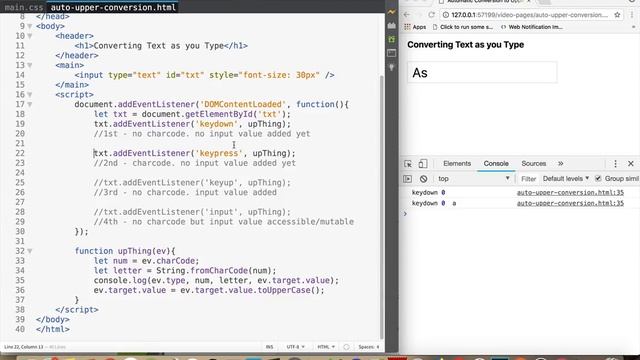Viewport: 640px width, 360px height.
Task: Toggle the device toolbar in DevTools
Action: click(423, 164)
